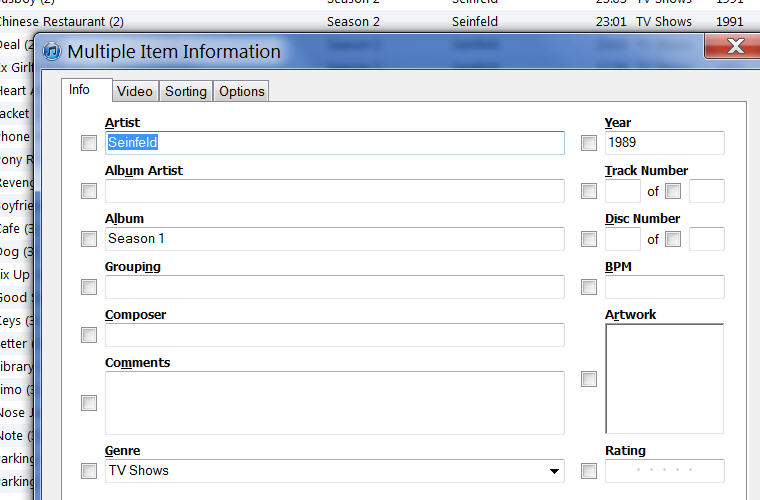Check the Album field checkbox
Screen dimensions: 760x500
pos(89,239)
